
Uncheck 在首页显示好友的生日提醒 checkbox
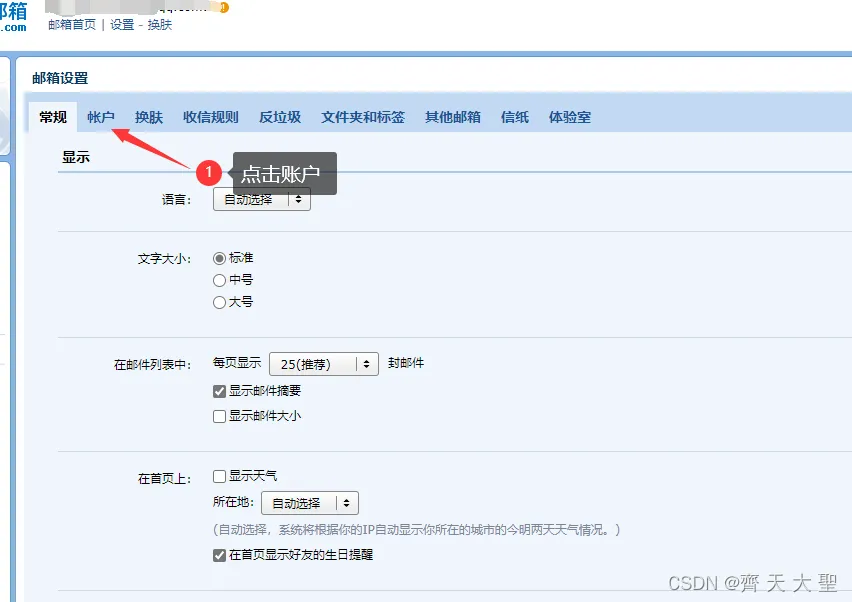220,555
